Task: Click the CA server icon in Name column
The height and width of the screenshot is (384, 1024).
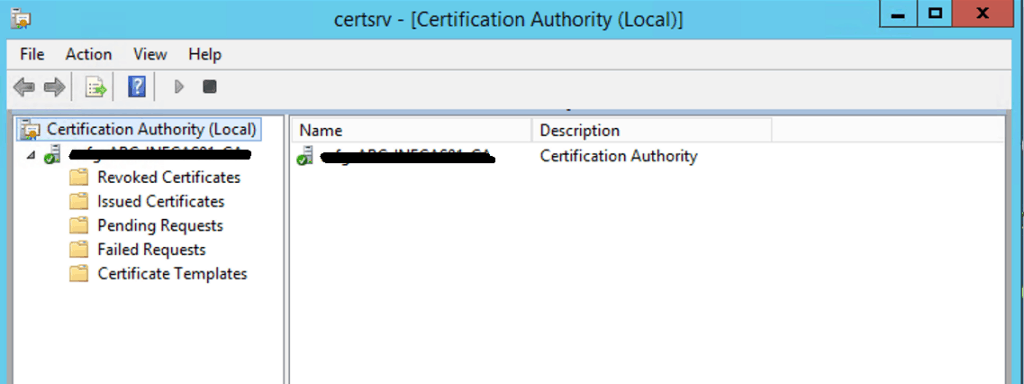Action: 305,156
